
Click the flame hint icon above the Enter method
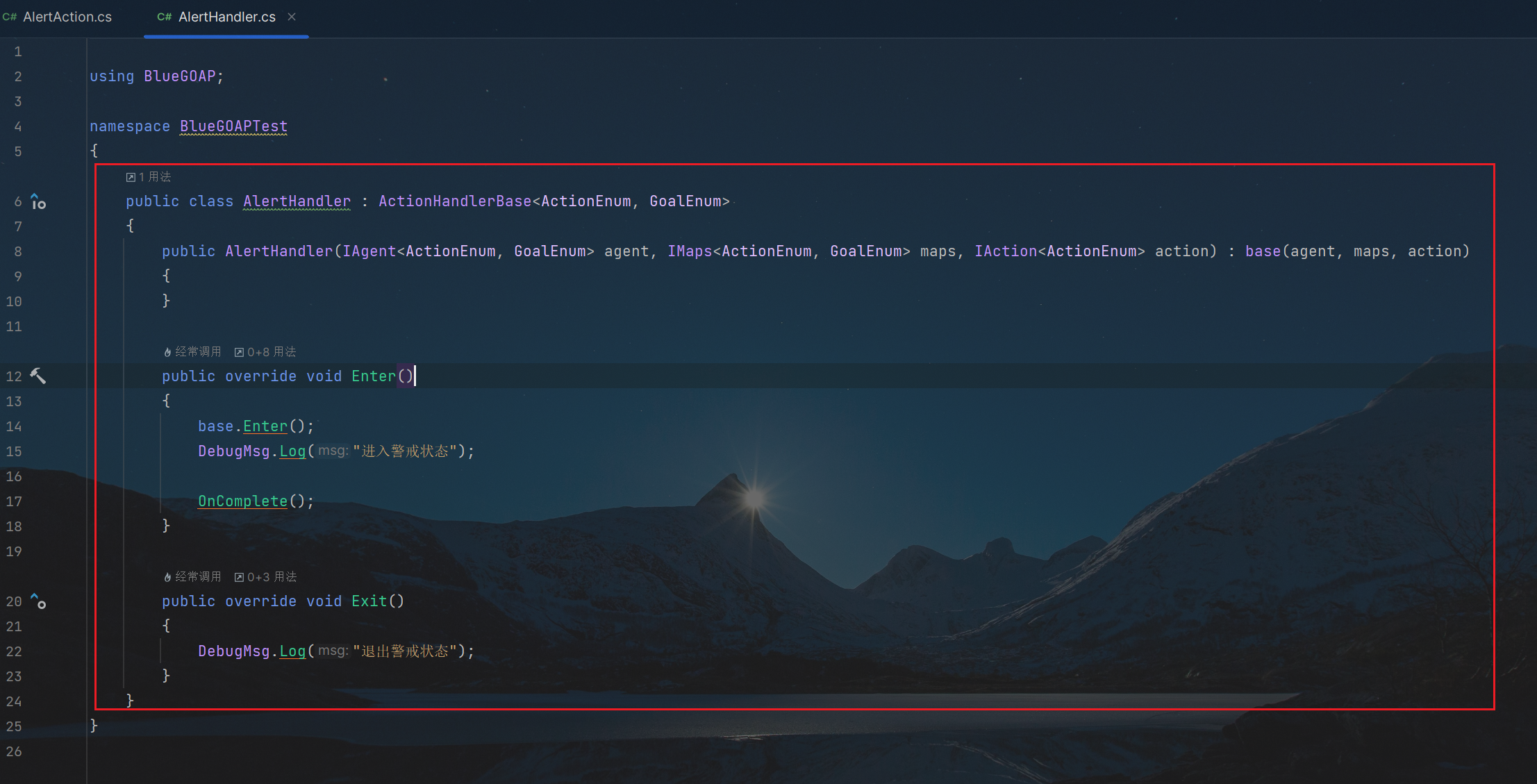click(167, 352)
